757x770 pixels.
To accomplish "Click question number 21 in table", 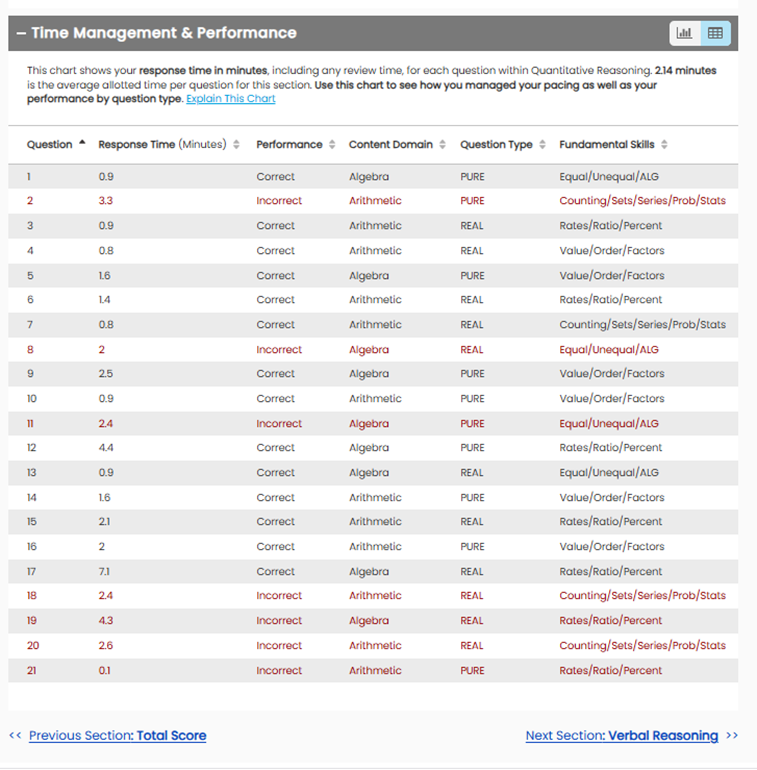I will (32, 670).
